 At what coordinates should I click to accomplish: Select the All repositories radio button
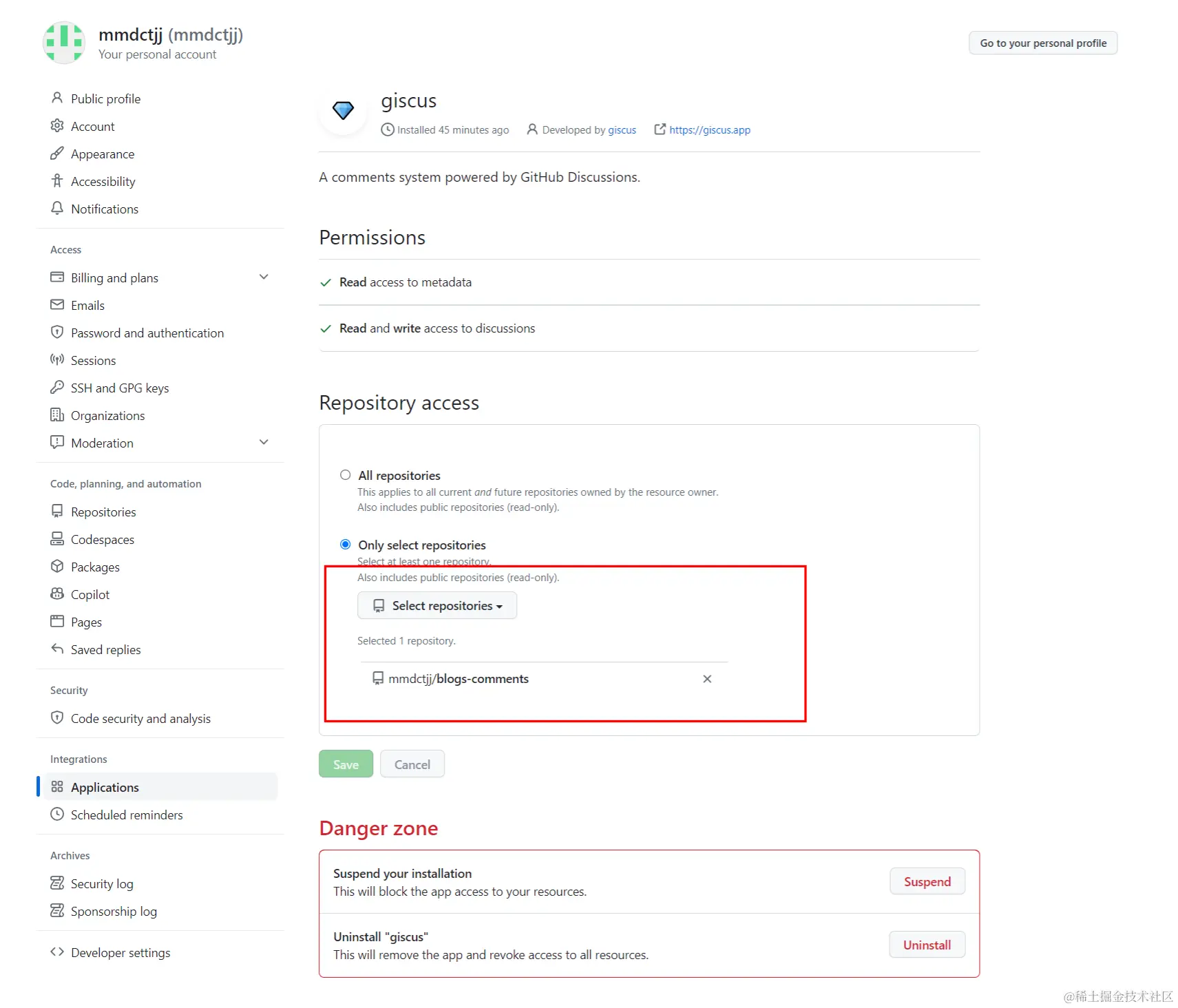pos(346,475)
